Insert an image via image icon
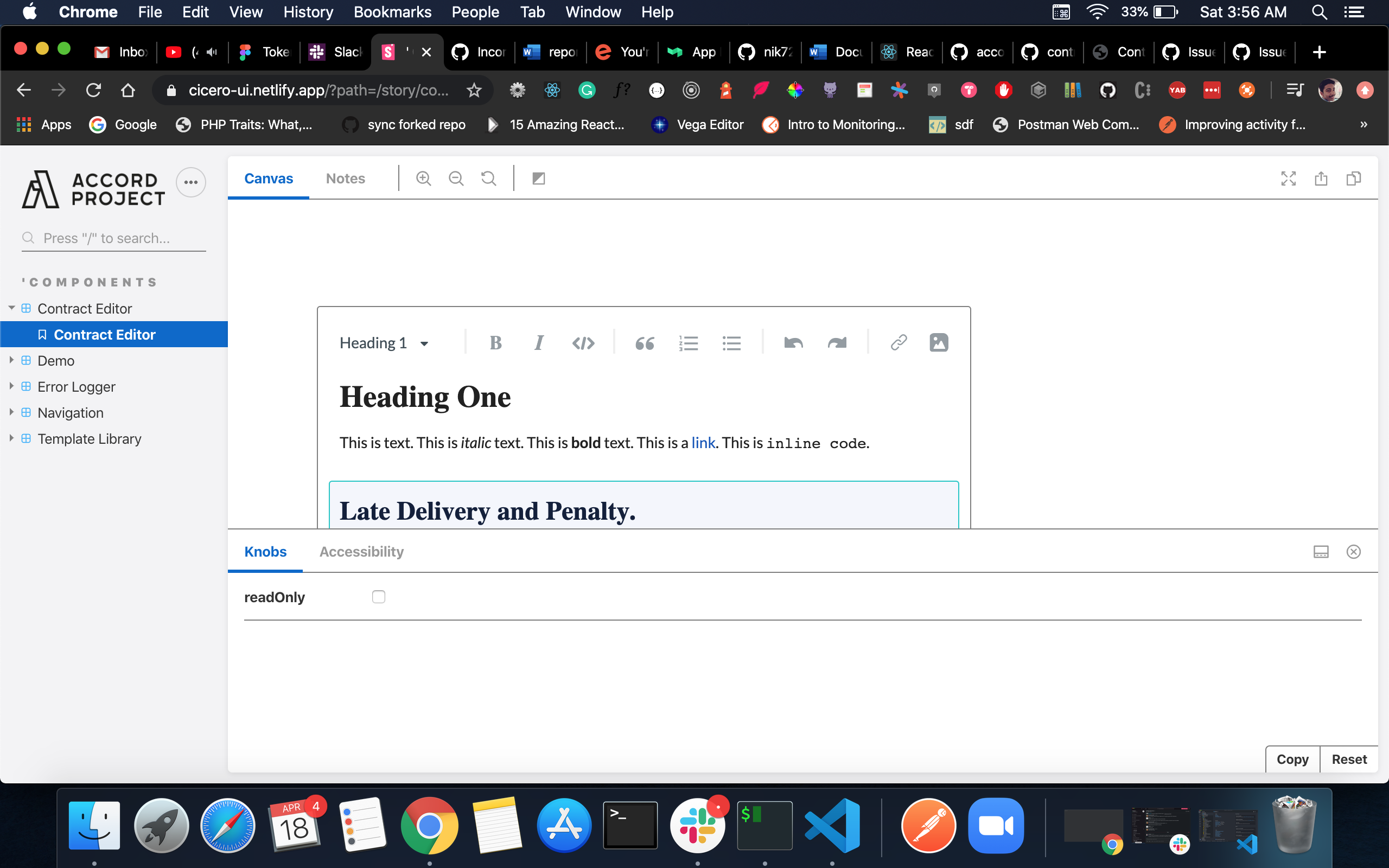Image resolution: width=1389 pixels, height=868 pixels. [939, 343]
